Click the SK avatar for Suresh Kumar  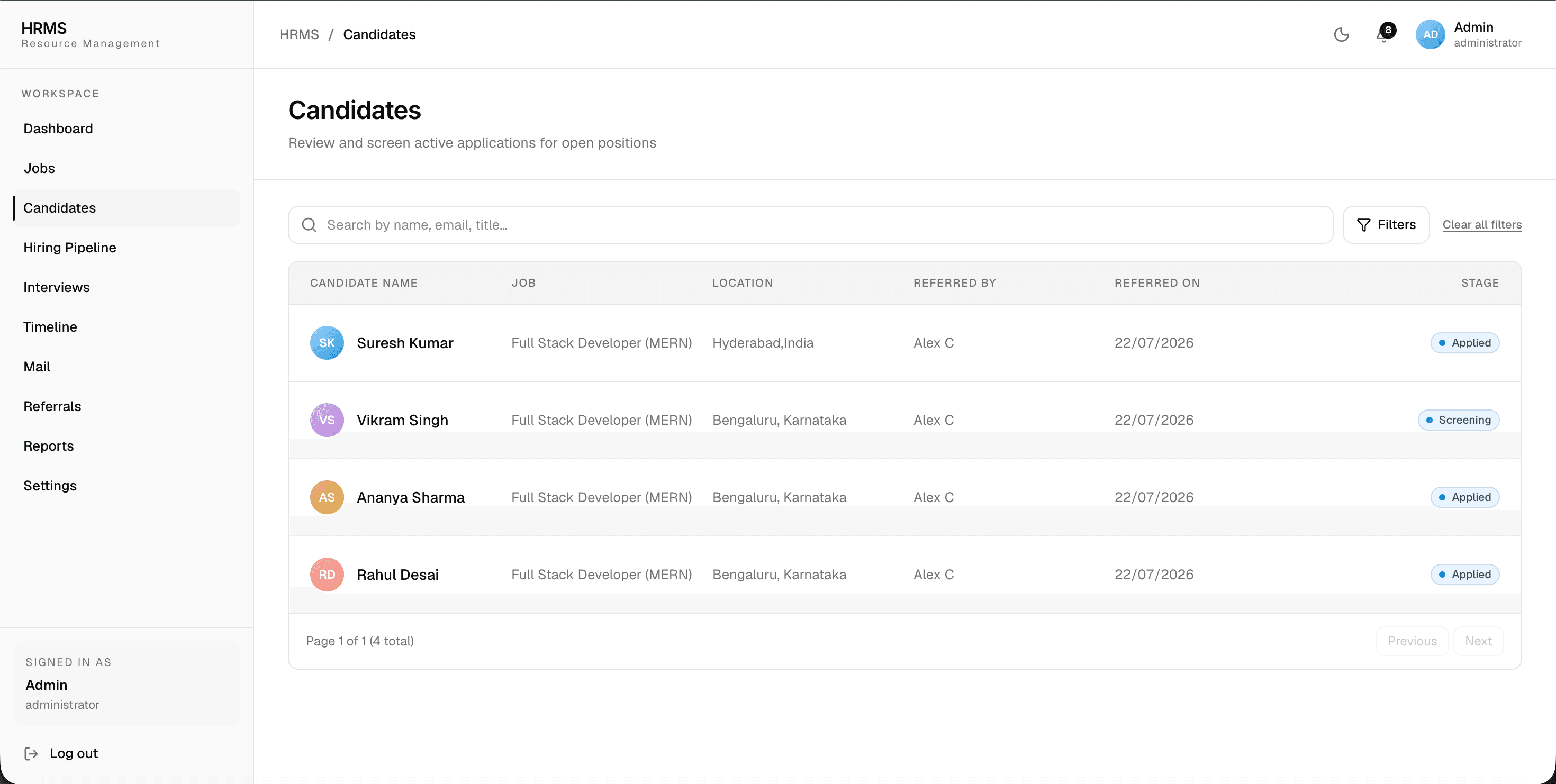pos(327,343)
